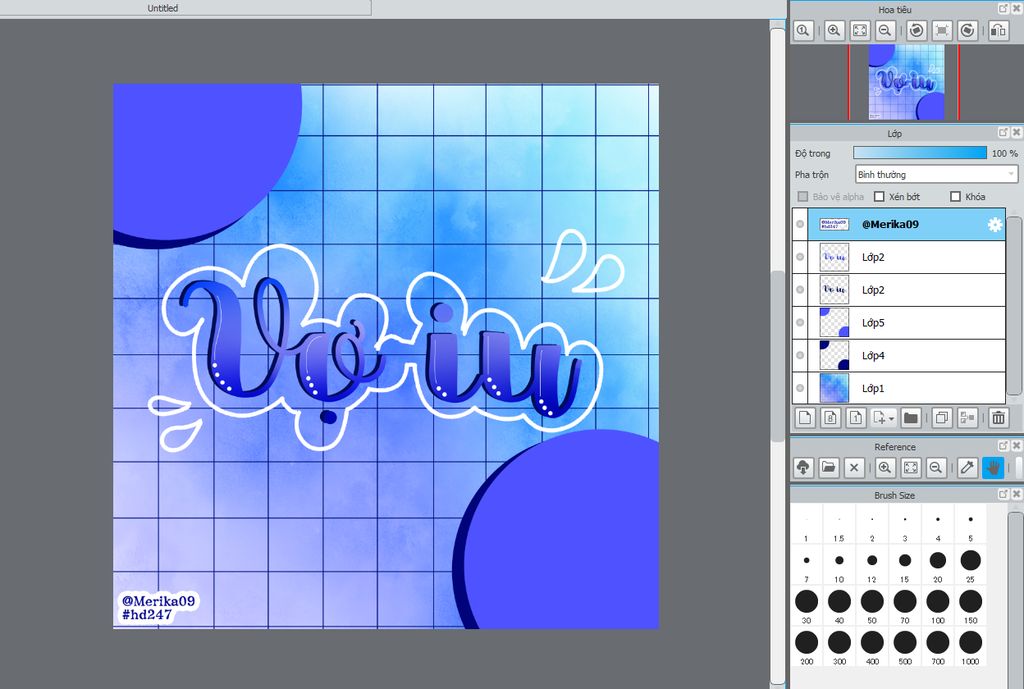This screenshot has height=689, width=1024.
Task: Choose brush size 7
Action: 807,566
